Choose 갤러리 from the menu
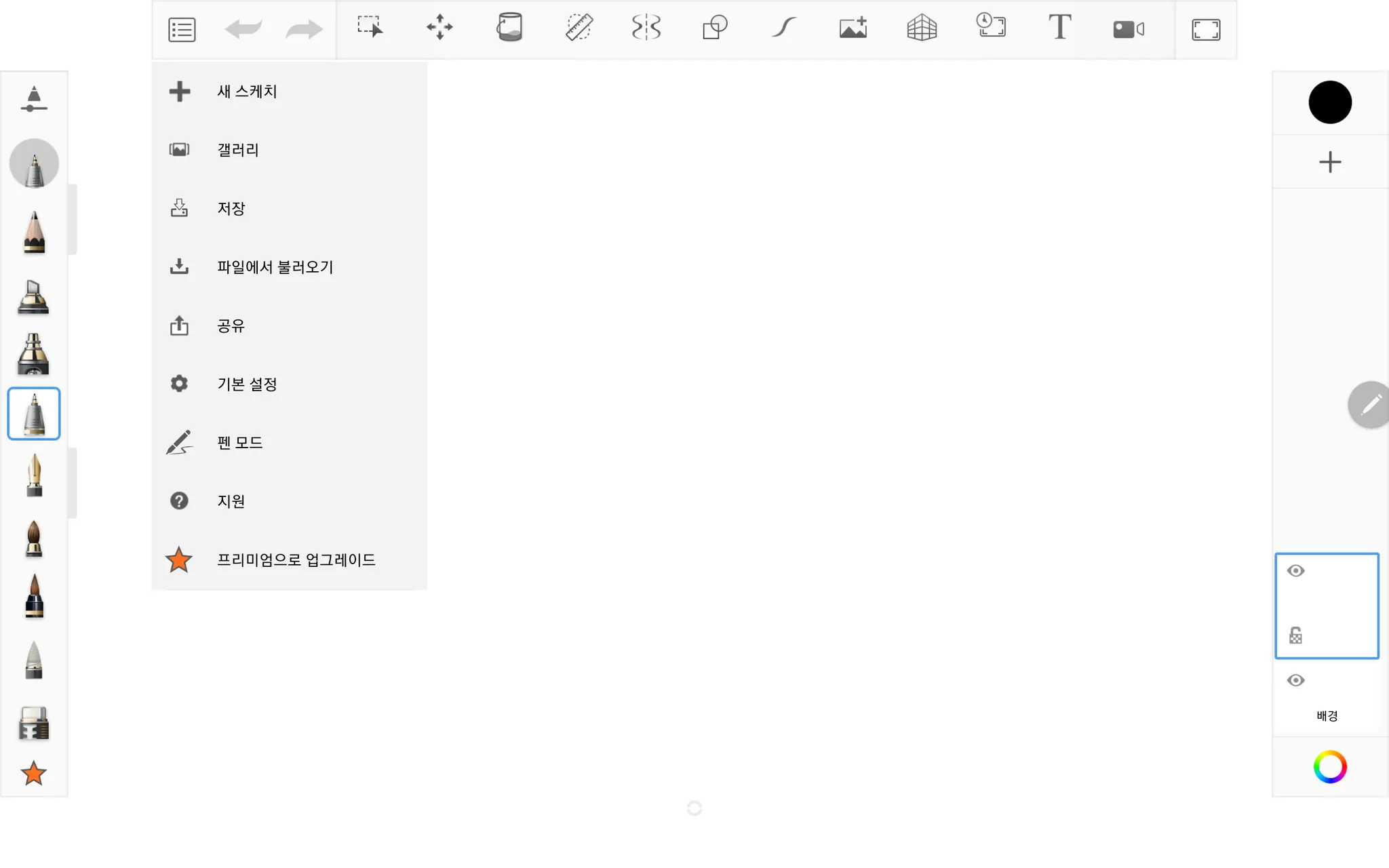The height and width of the screenshot is (868, 1389). (238, 150)
